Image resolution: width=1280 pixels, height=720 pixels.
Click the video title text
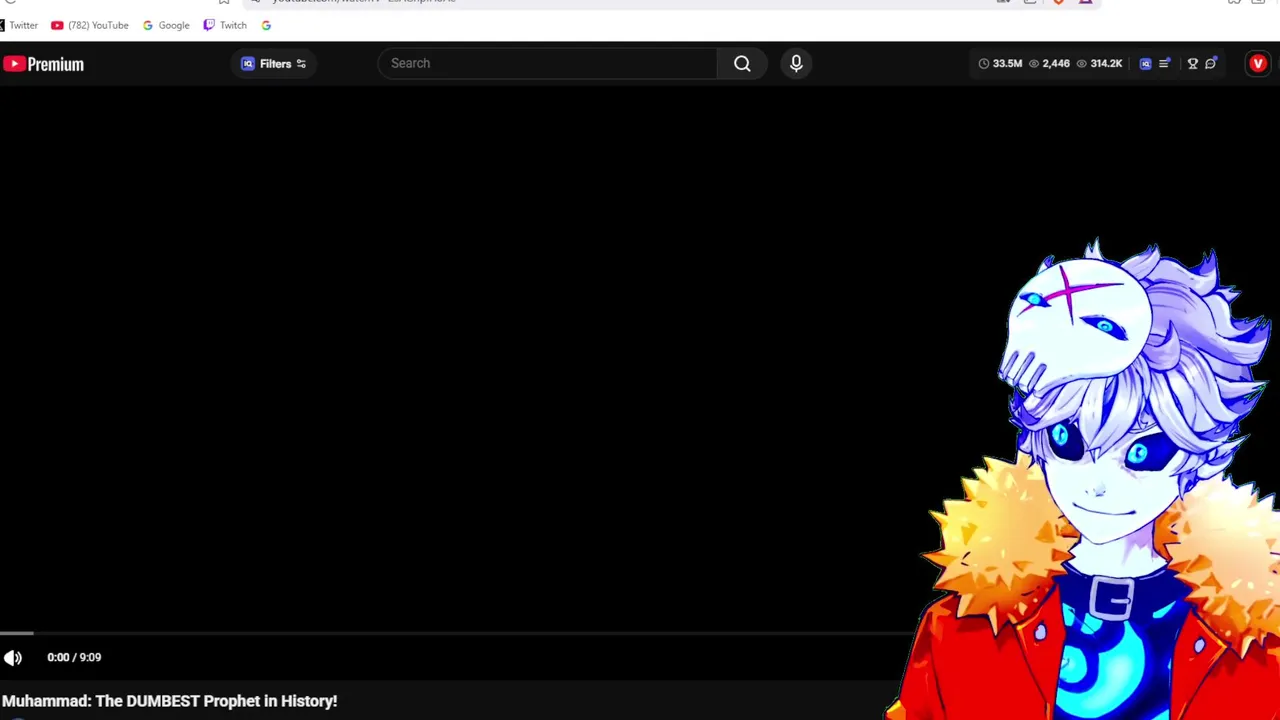169,701
